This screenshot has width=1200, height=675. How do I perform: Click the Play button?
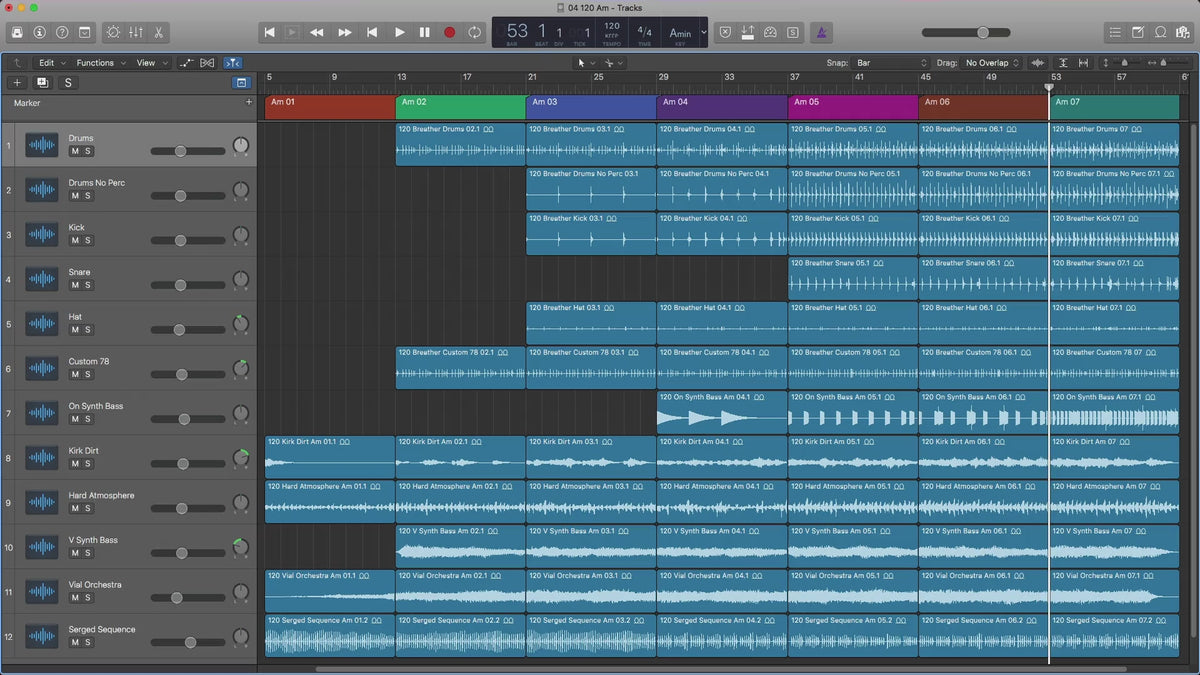point(399,32)
